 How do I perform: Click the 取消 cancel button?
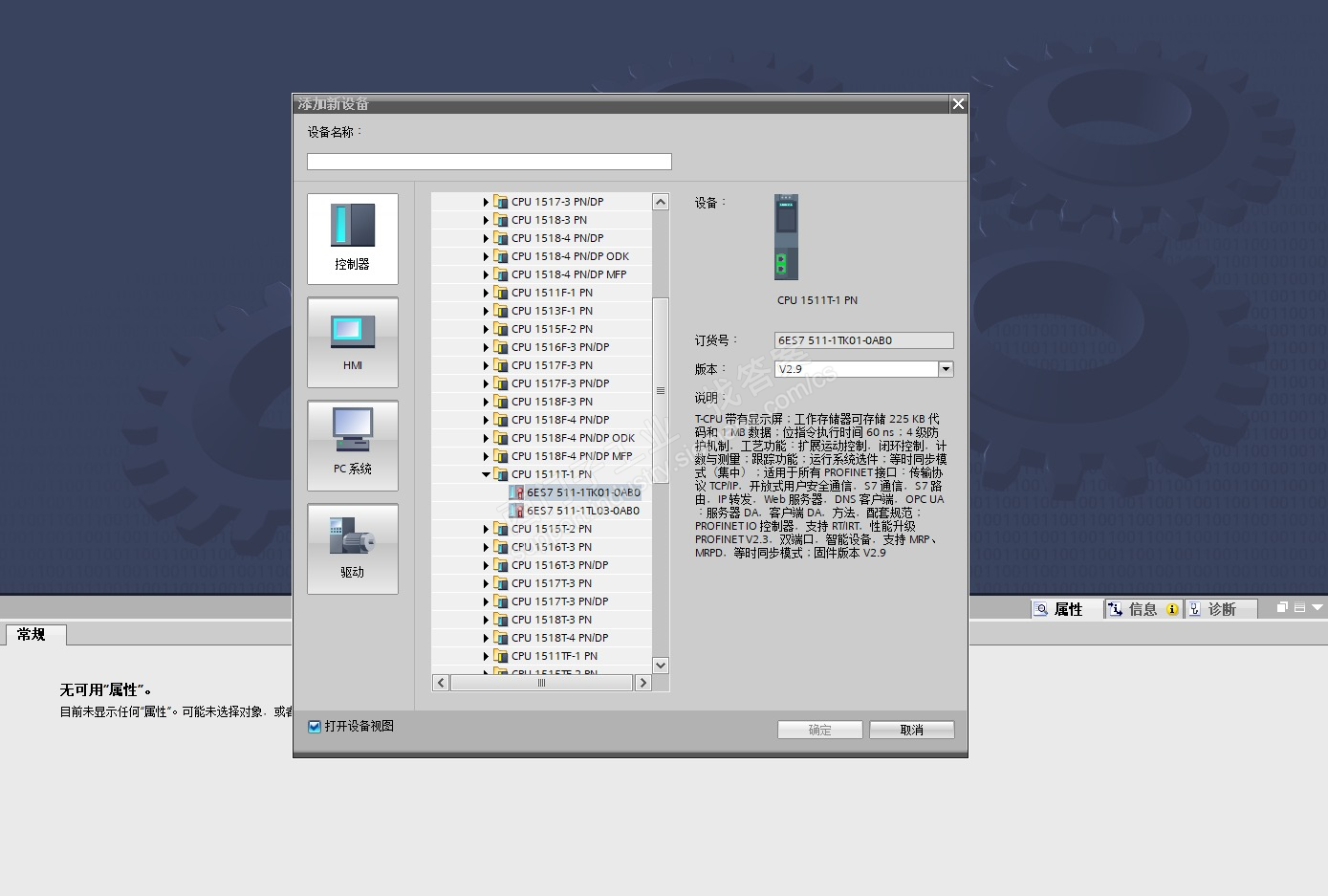point(912,730)
